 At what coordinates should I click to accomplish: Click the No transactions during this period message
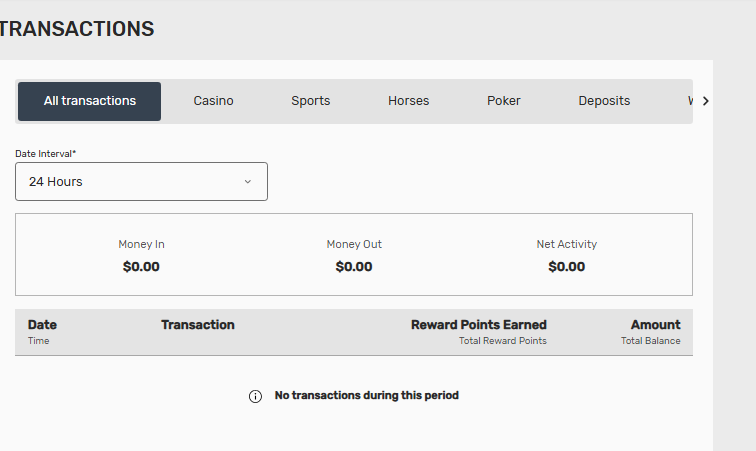tap(366, 396)
